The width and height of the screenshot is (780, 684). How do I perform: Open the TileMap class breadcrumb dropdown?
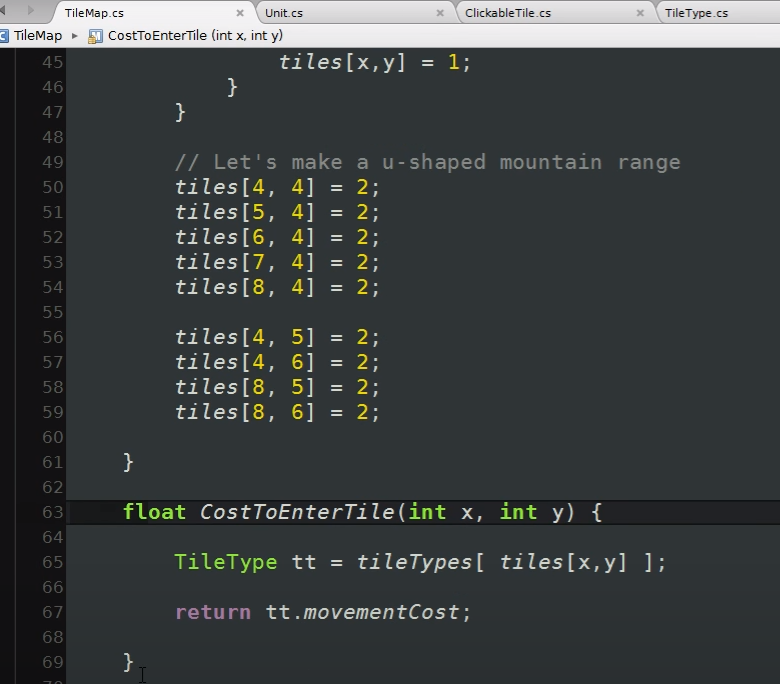(38, 36)
